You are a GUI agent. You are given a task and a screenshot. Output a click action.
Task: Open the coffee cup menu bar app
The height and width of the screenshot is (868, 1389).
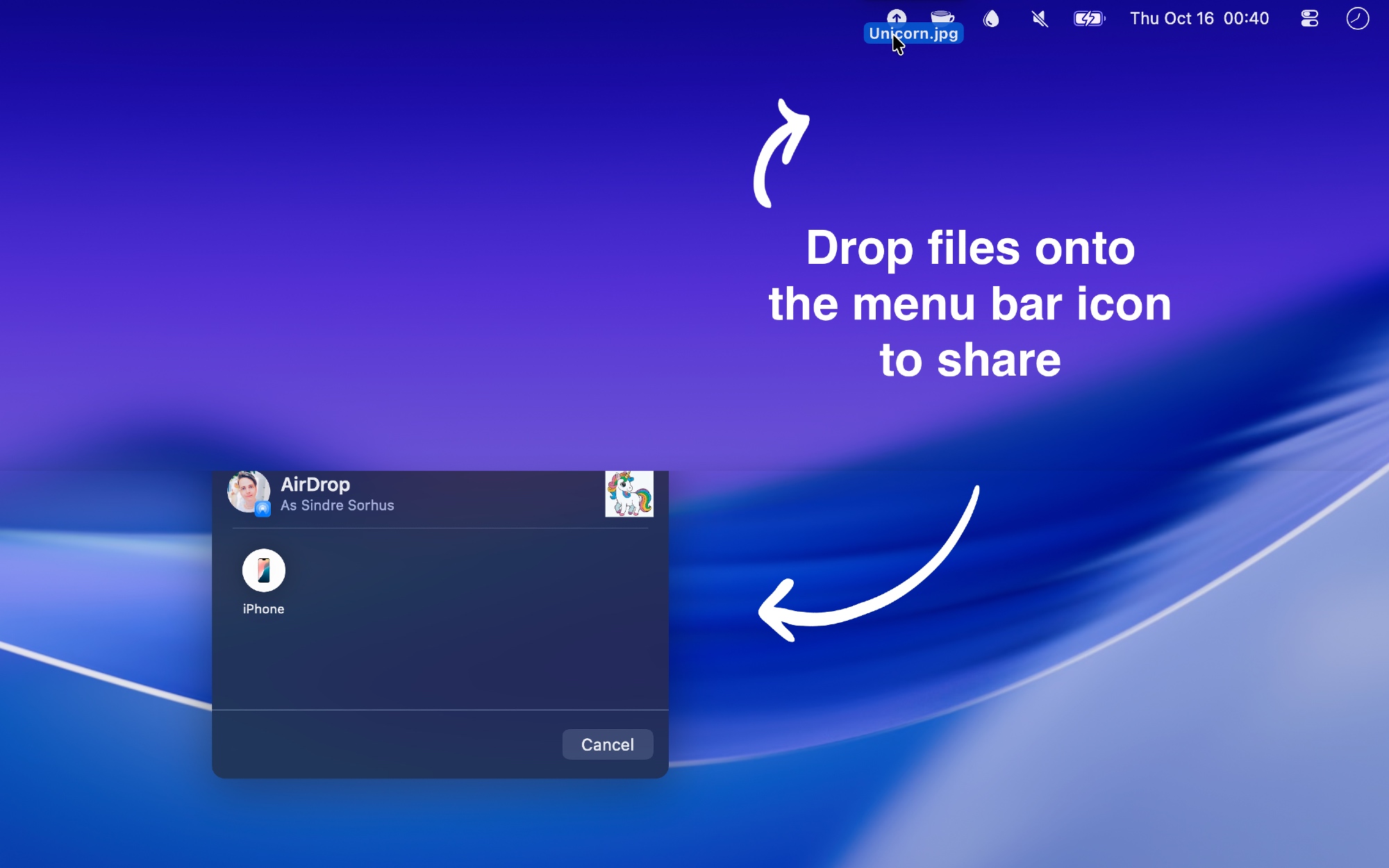pos(942,17)
